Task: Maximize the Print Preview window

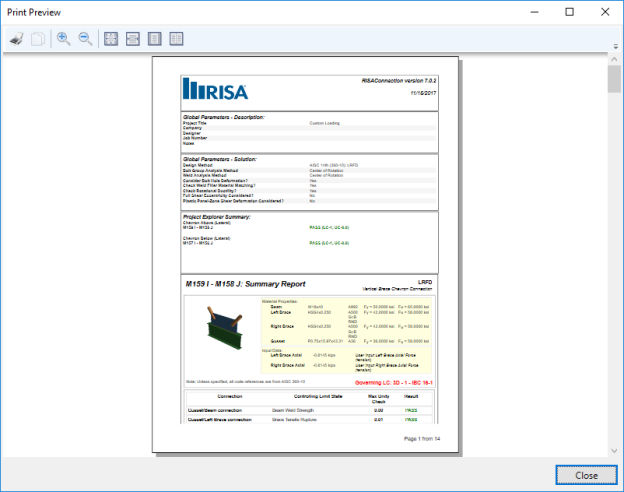Action: (569, 12)
